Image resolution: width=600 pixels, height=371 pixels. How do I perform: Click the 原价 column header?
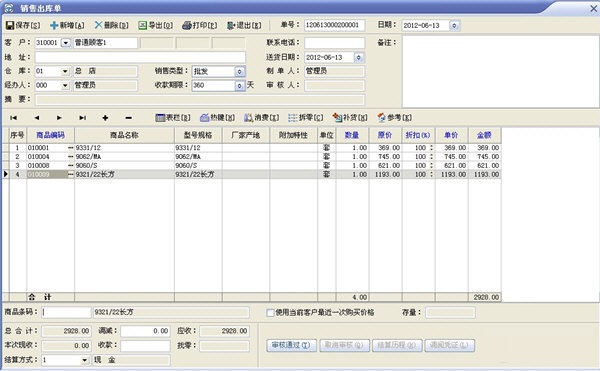coord(385,135)
